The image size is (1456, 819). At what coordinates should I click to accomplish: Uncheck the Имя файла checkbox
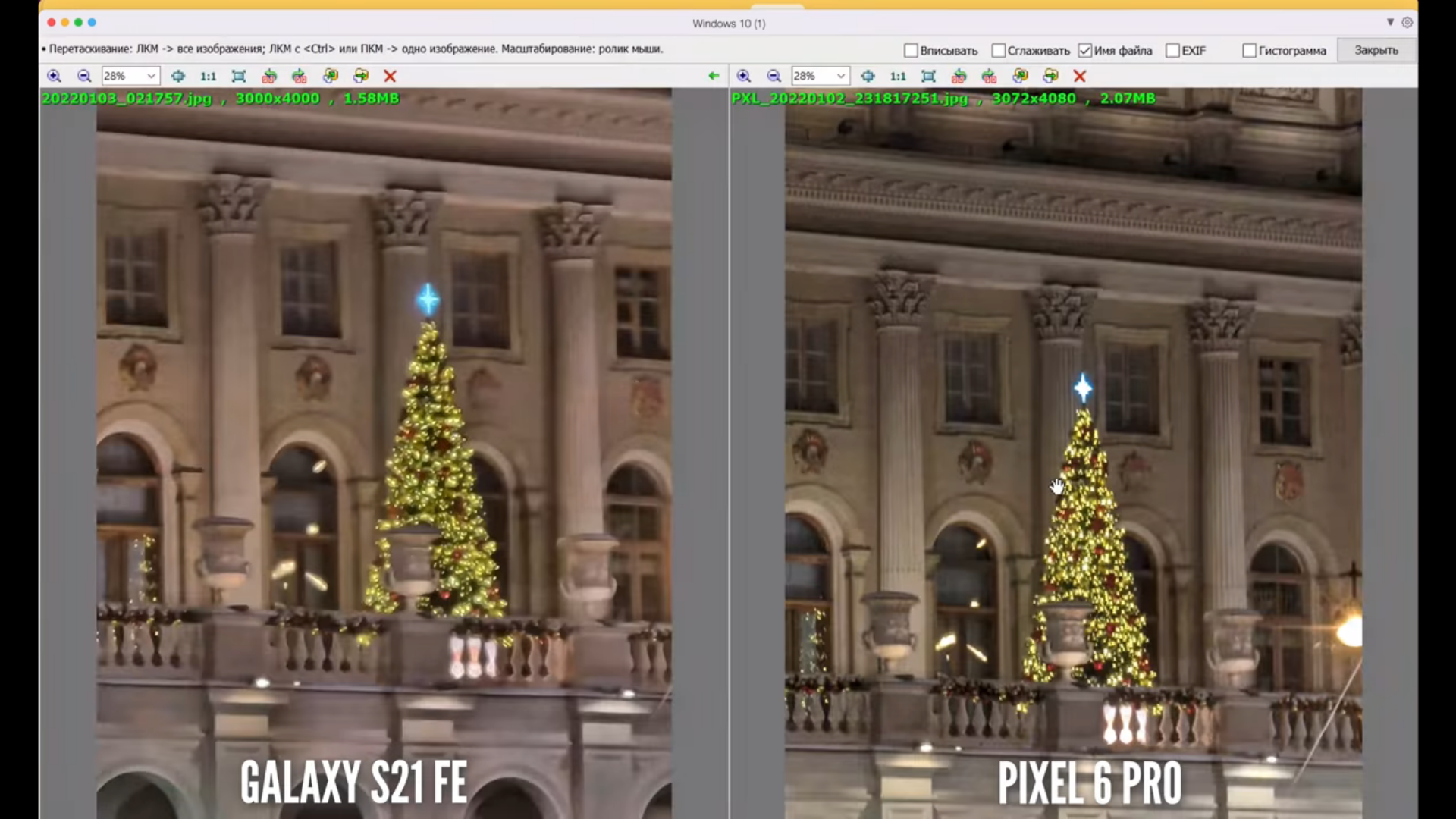pyautogui.click(x=1085, y=51)
